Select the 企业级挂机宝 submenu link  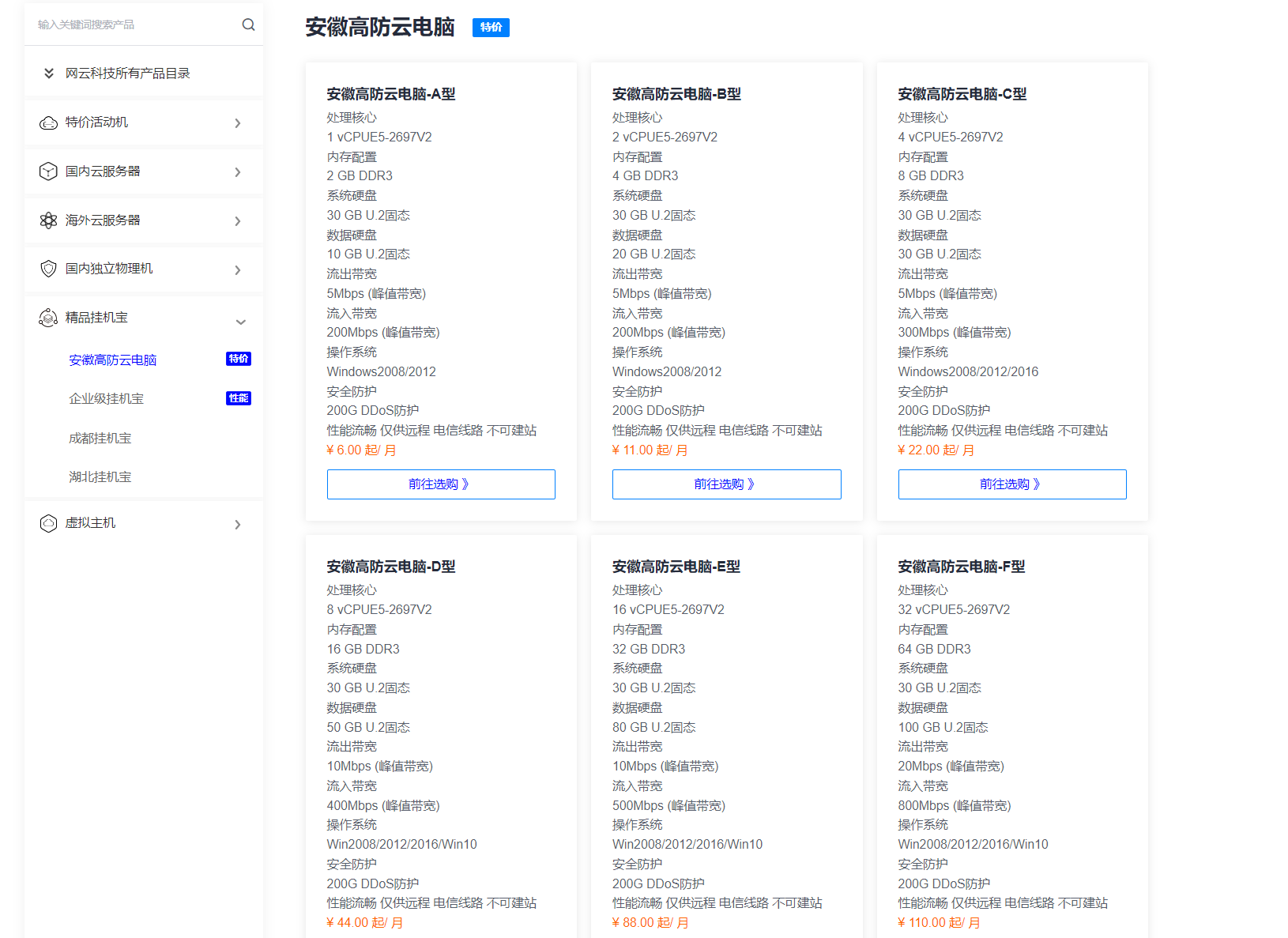point(106,399)
